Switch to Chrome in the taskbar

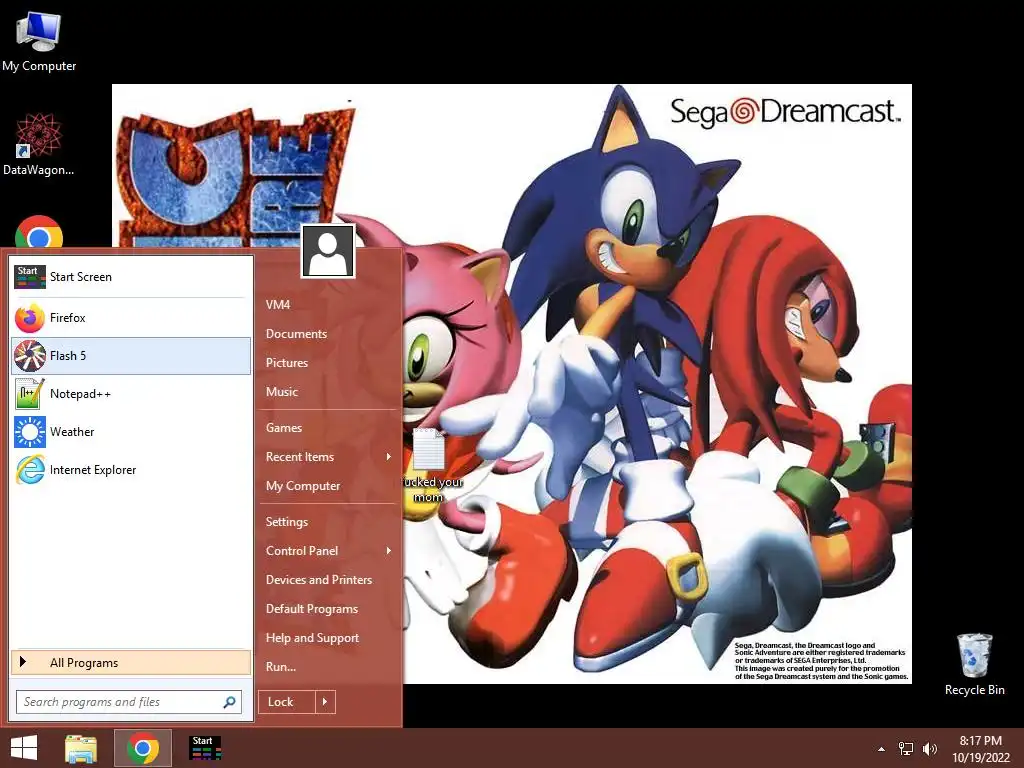pyautogui.click(x=143, y=748)
